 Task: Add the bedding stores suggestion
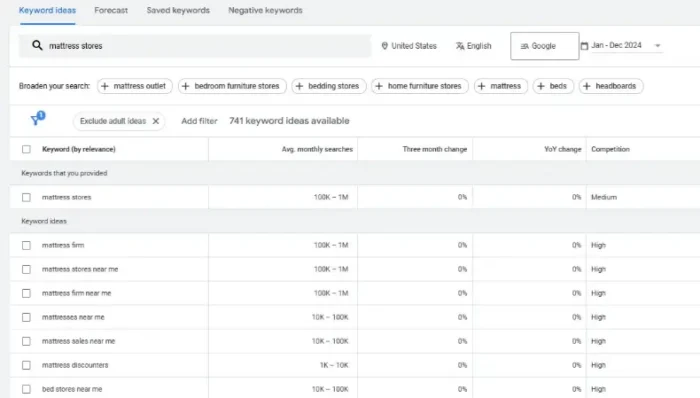tap(329, 86)
